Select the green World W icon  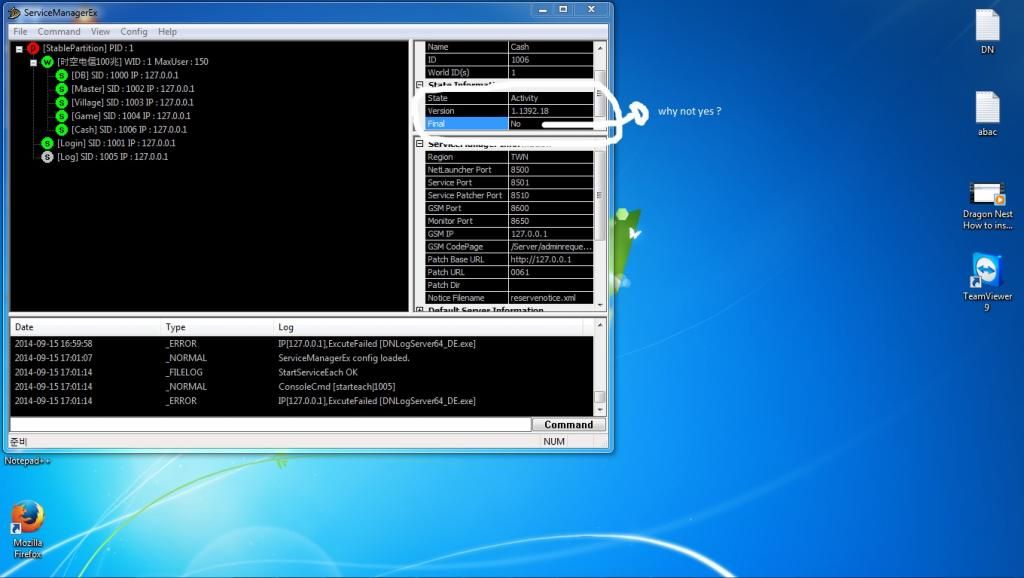point(47,62)
